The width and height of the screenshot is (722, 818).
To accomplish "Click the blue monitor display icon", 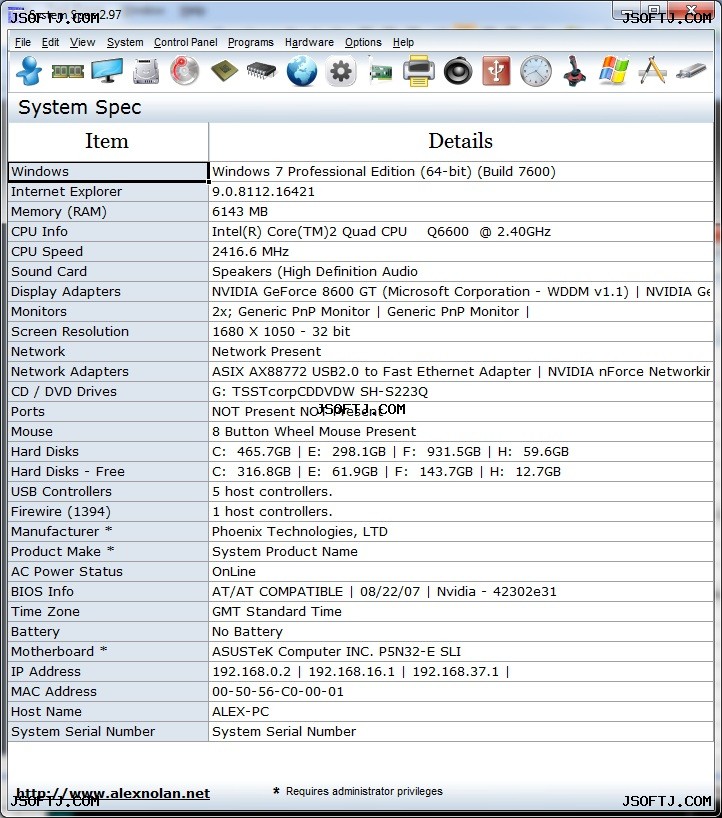I will (x=107, y=70).
